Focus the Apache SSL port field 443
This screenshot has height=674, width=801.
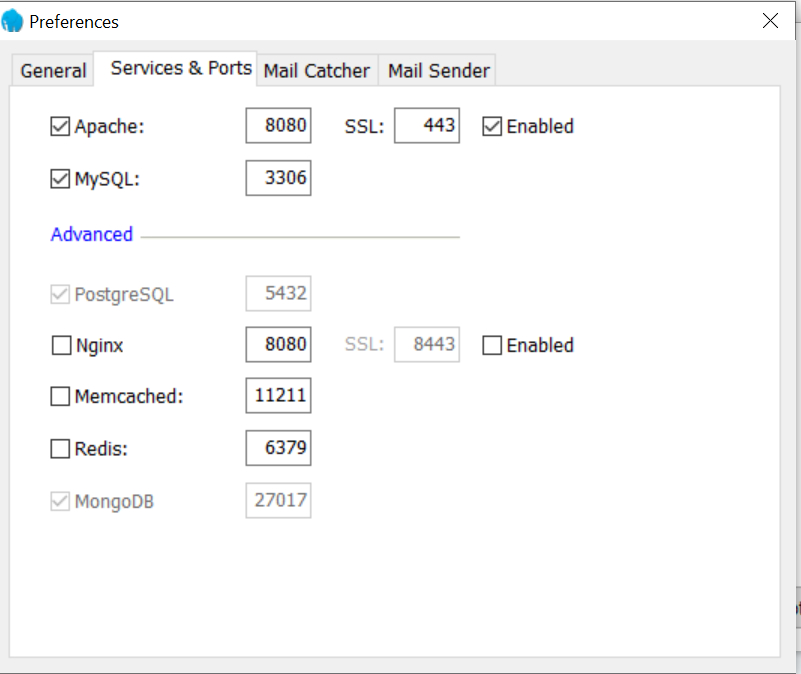click(427, 126)
